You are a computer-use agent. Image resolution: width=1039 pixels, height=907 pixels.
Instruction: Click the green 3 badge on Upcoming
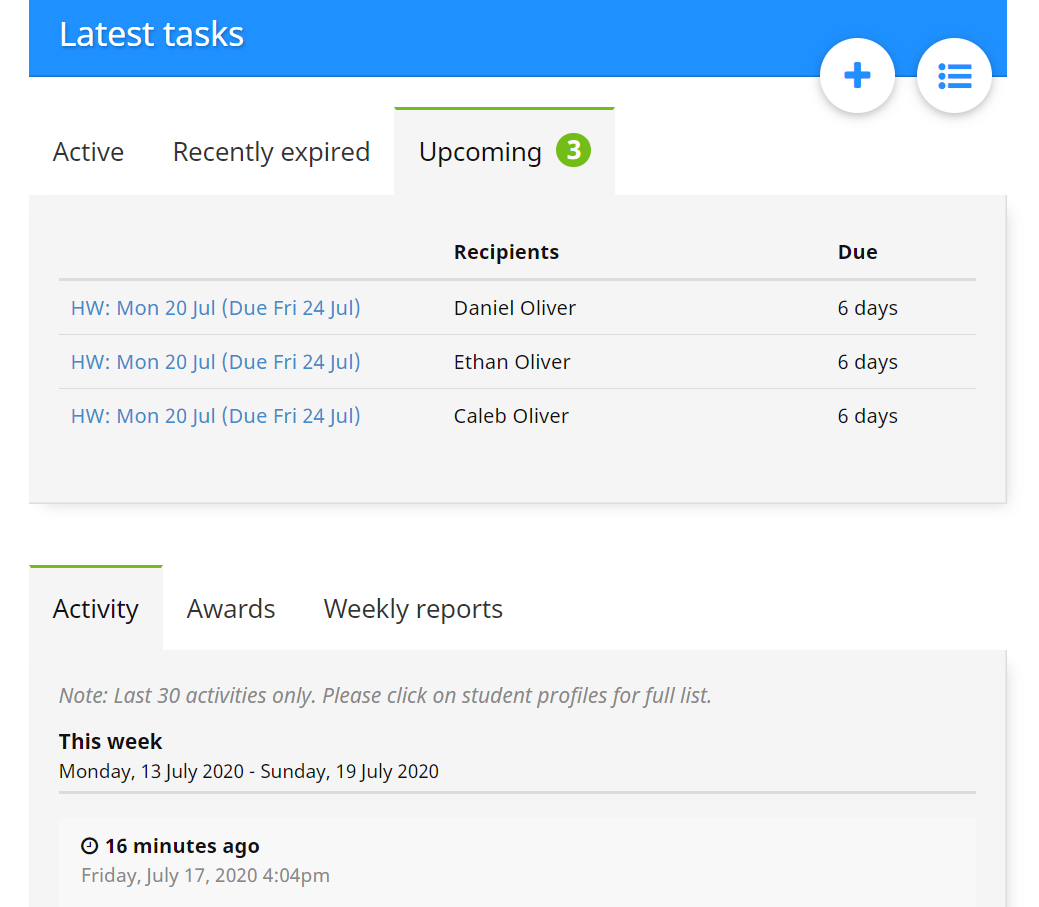pyautogui.click(x=574, y=151)
